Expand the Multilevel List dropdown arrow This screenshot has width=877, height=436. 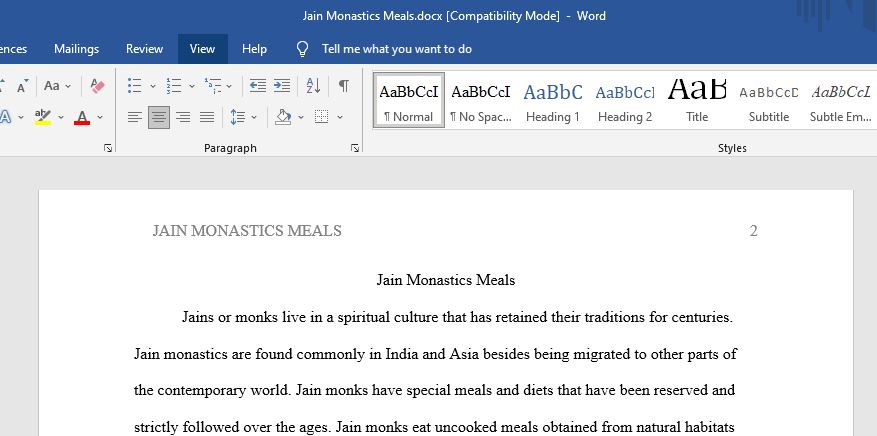point(229,86)
